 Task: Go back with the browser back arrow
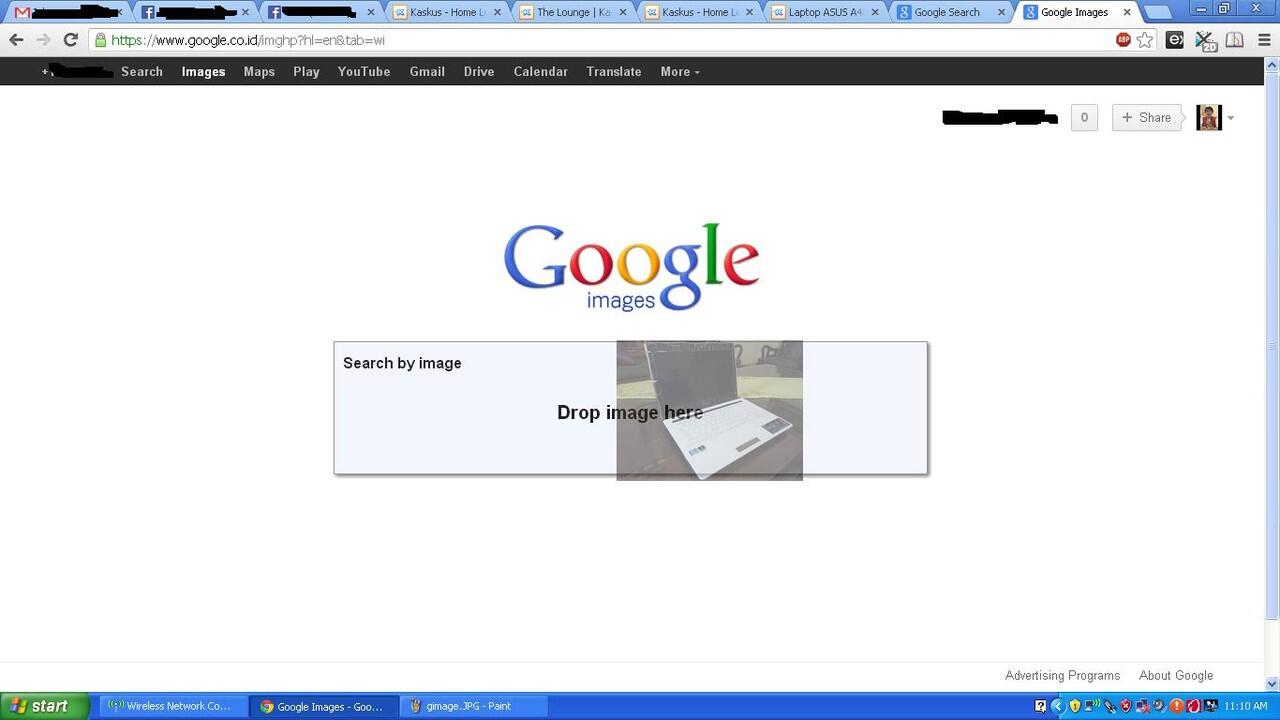[x=16, y=40]
